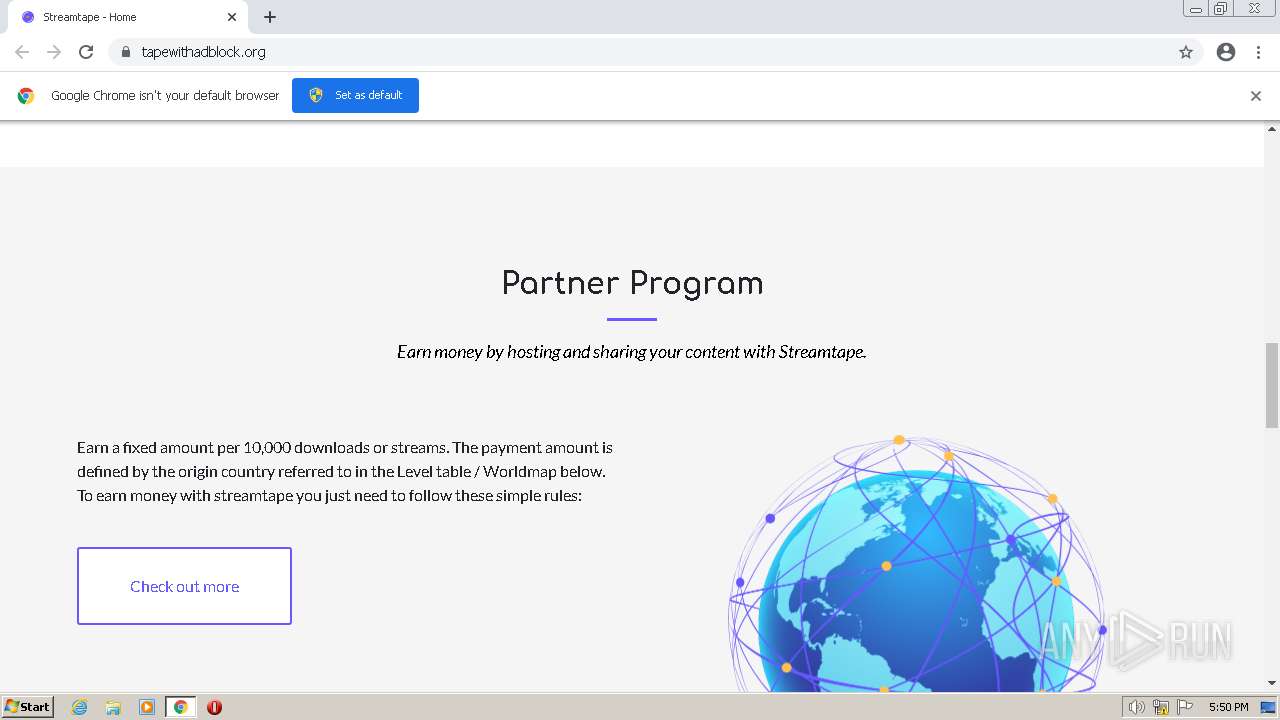1280x720 pixels.
Task: Click the red Opera taskbar icon
Action: pyautogui.click(x=214, y=707)
